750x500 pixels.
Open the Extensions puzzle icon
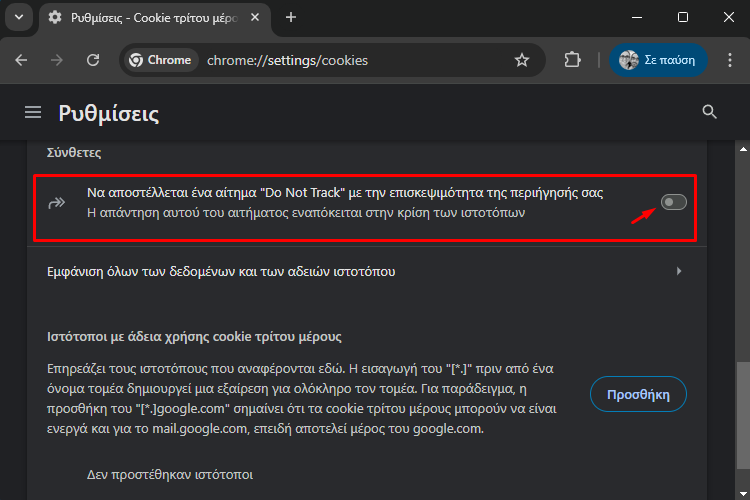tap(573, 60)
